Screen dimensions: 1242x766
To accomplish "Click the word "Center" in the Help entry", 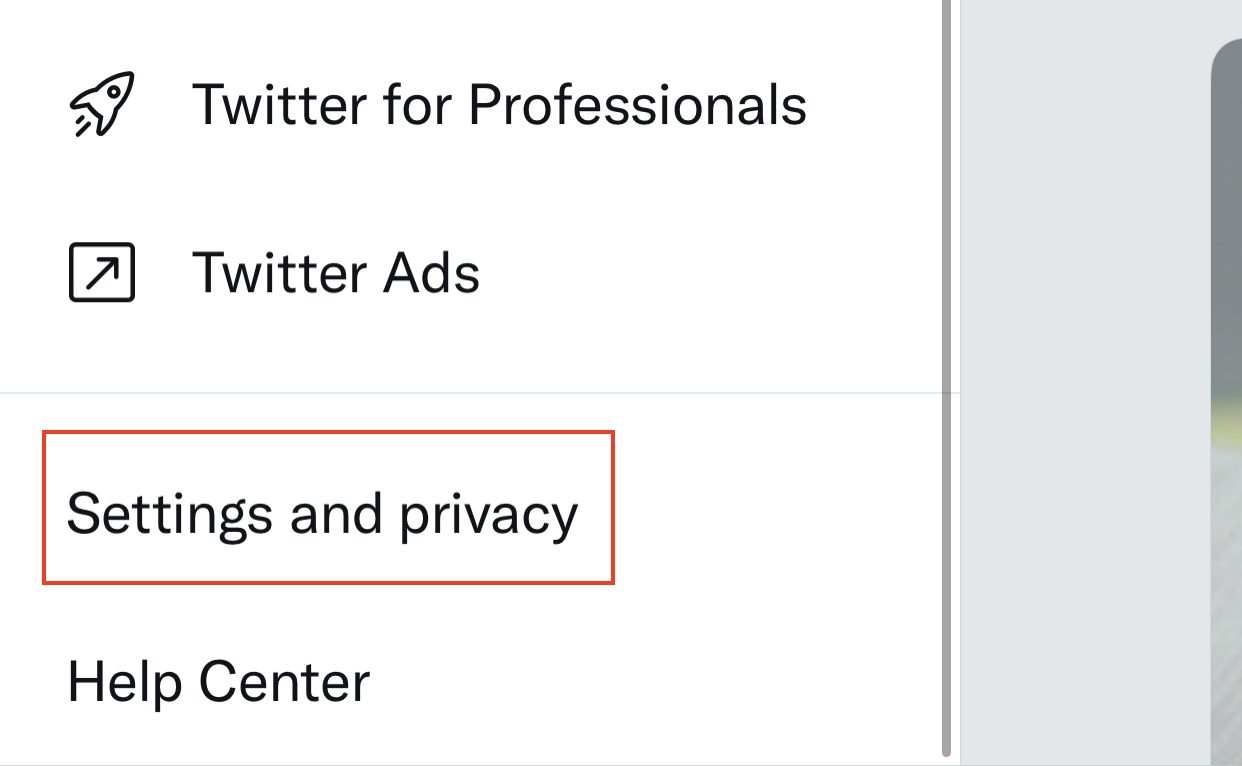I will (284, 682).
